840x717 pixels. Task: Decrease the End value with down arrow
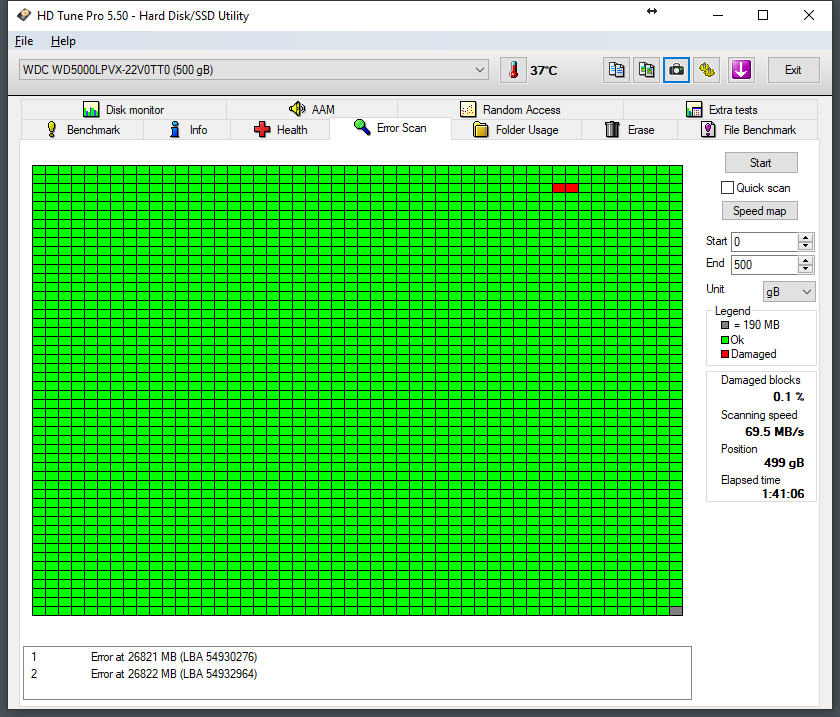[x=805, y=269]
